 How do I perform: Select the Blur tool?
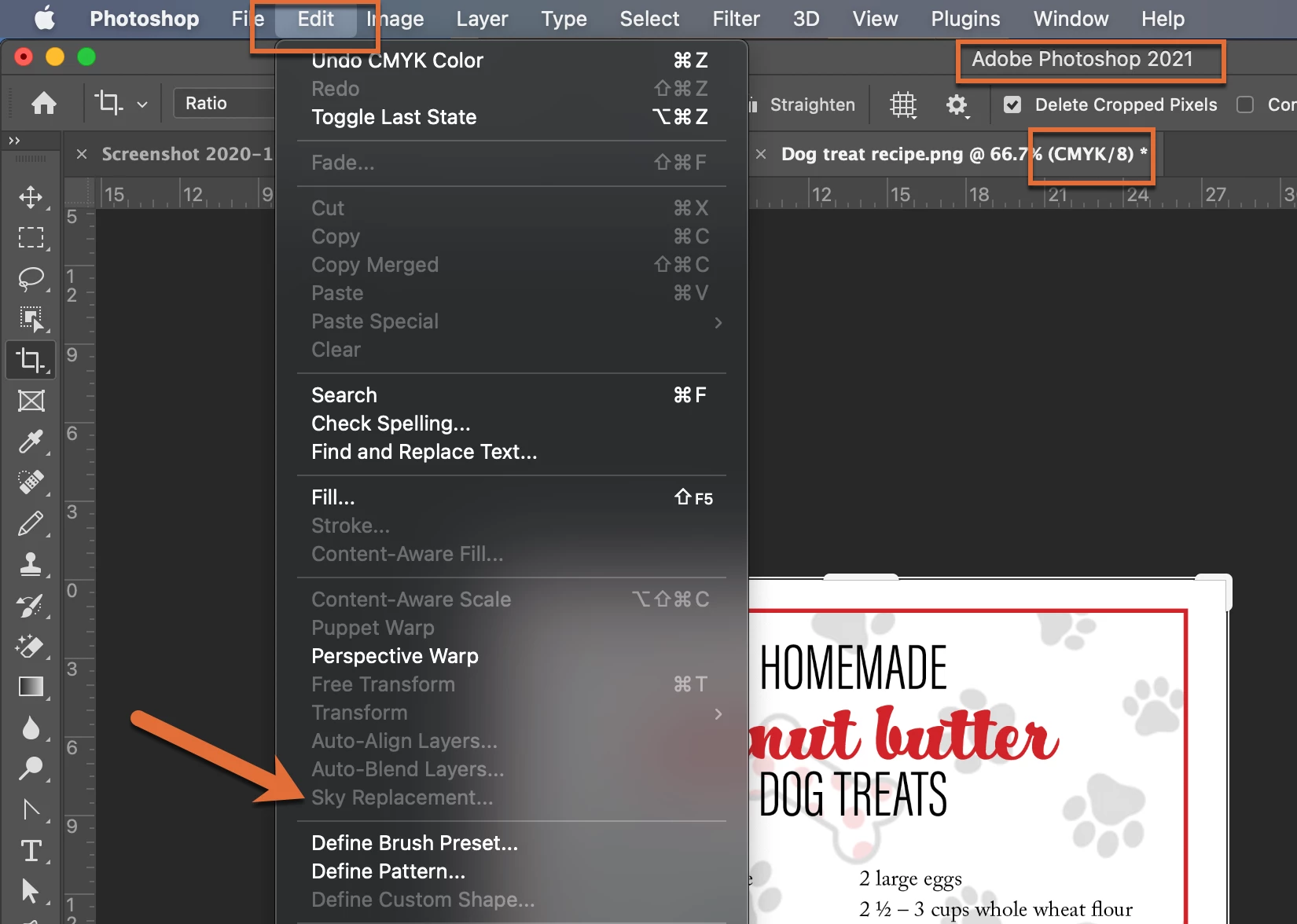(x=31, y=728)
